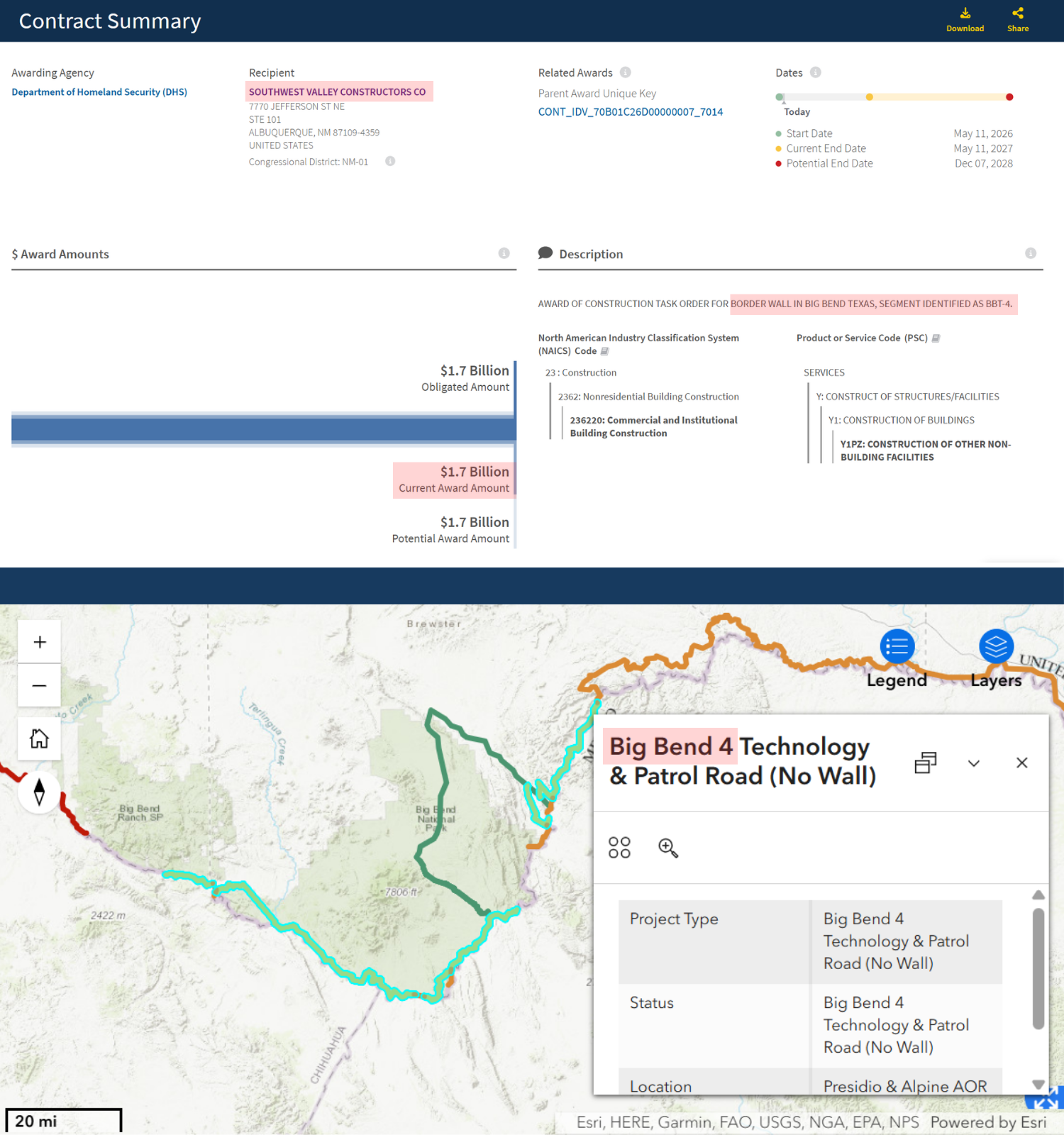The image size is (1064, 1135).
Task: Click Congressional District info icon
Action: 390,161
